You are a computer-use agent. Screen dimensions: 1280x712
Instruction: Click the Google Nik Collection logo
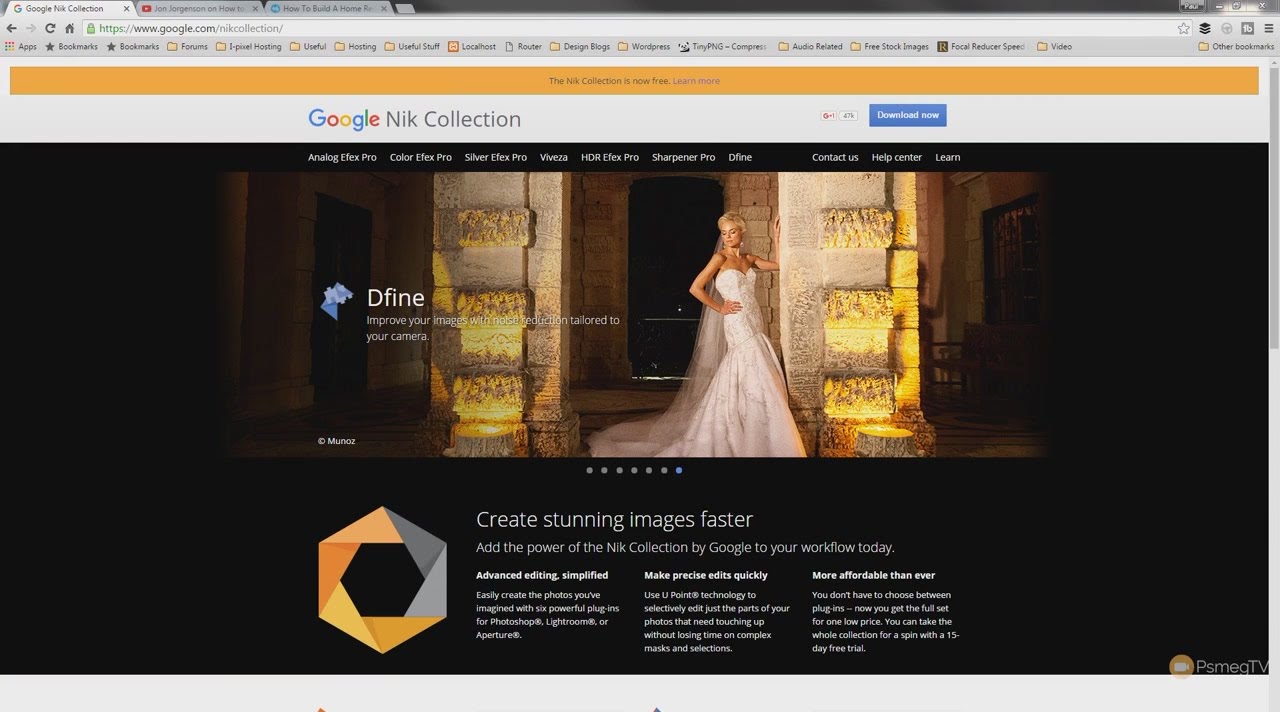pos(414,119)
